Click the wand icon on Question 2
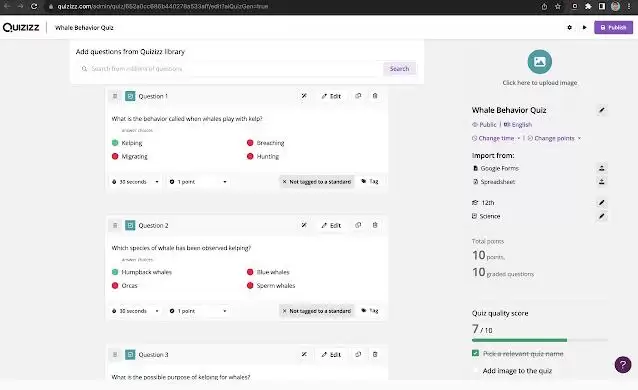638x390 pixels. coord(304,225)
